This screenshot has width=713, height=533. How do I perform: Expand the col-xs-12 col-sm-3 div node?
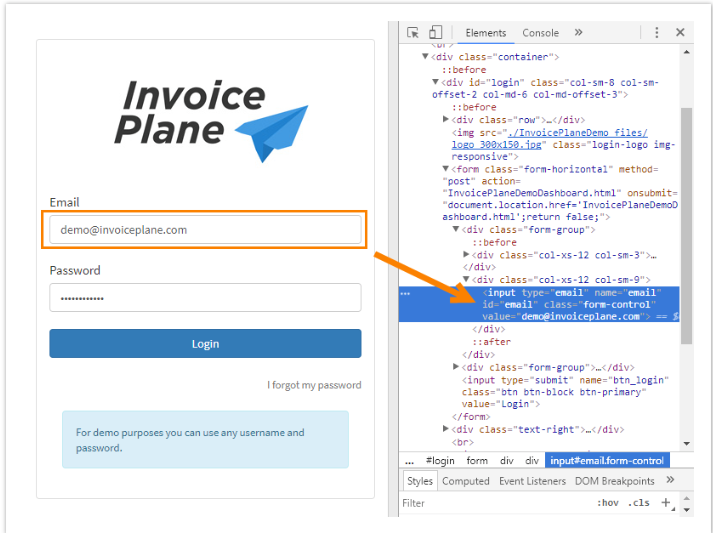click(466, 254)
